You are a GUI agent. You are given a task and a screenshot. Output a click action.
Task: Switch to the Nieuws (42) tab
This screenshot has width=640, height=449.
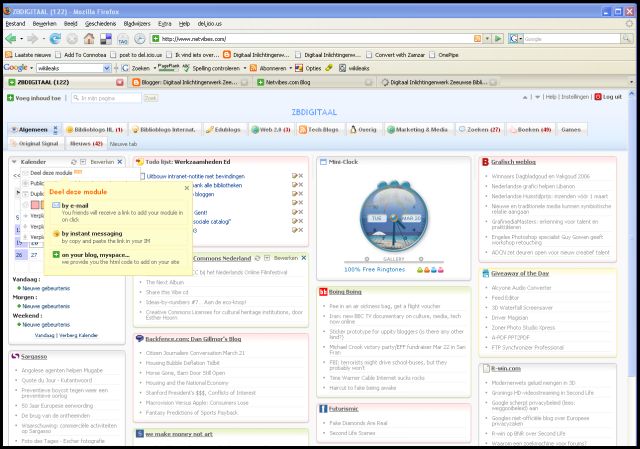[86, 143]
